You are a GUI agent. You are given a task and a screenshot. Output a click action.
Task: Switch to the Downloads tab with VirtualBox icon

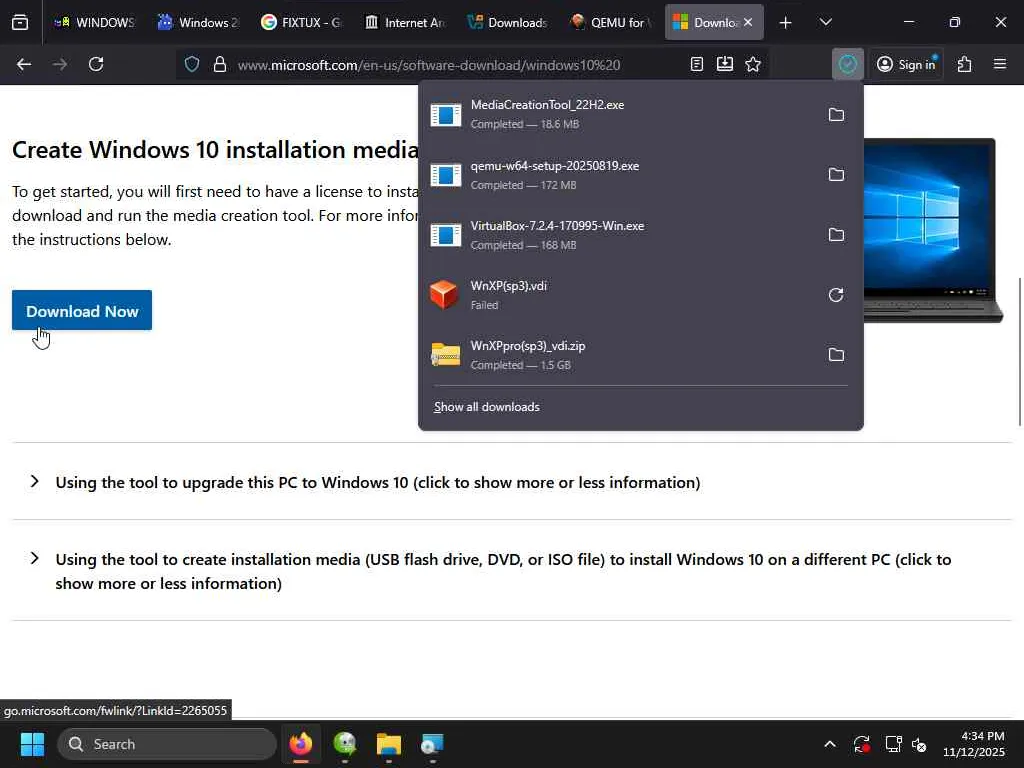click(x=508, y=23)
